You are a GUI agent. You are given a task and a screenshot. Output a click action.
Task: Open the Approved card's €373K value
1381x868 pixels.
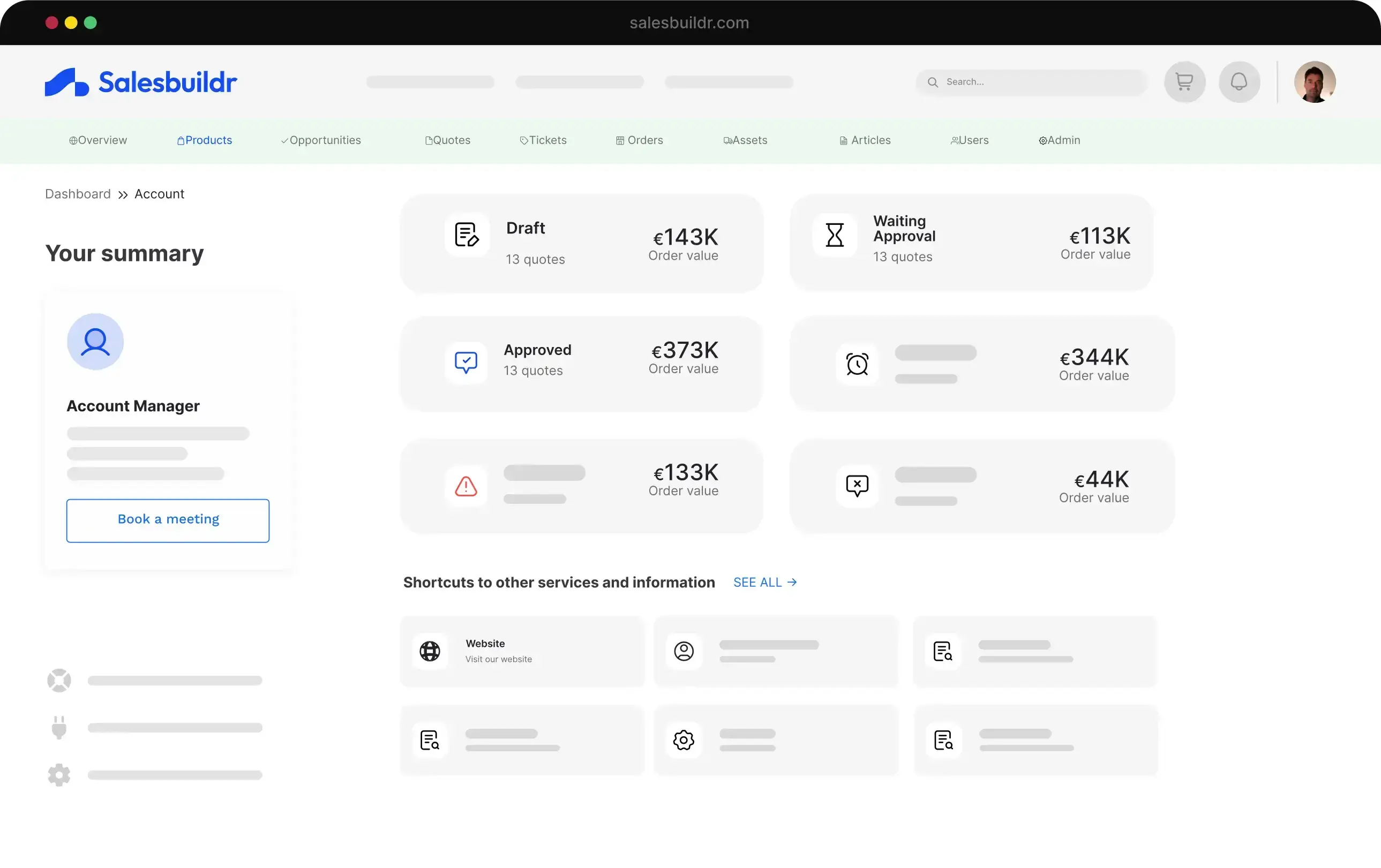point(684,350)
